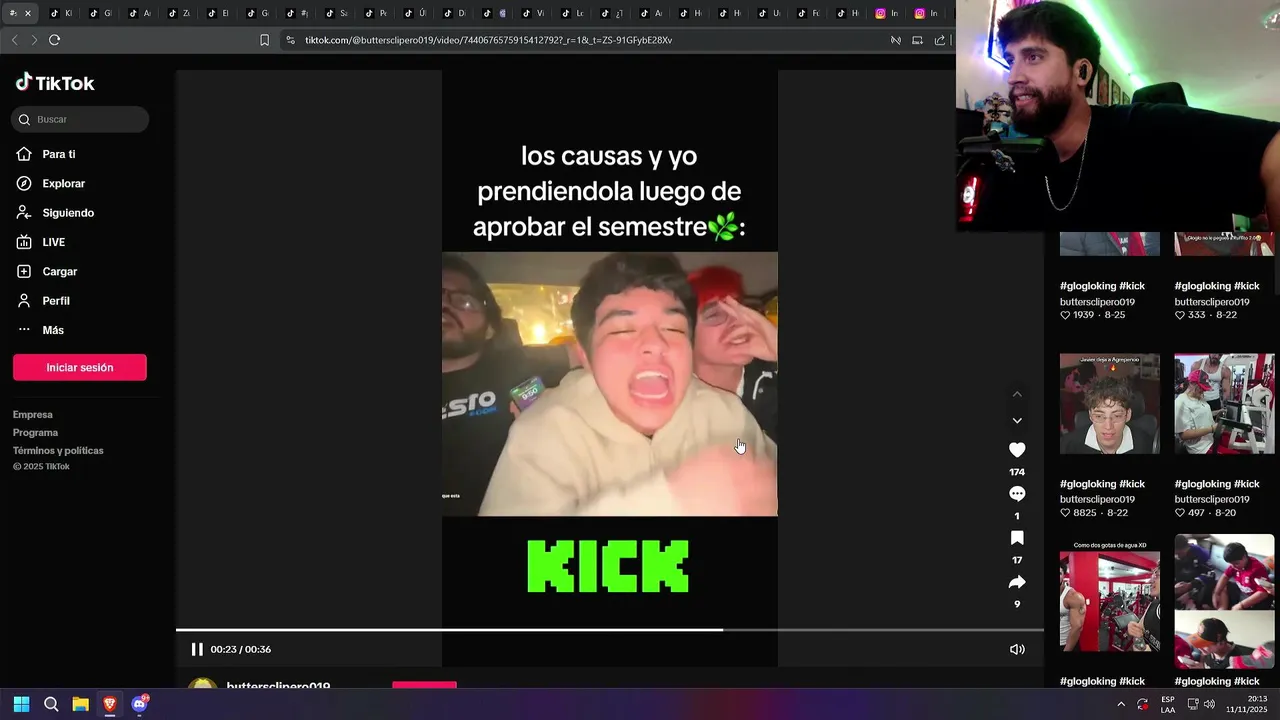Image resolution: width=1280 pixels, height=720 pixels.
Task: Switch to the browser tab labeled Vi
Action: [532, 13]
